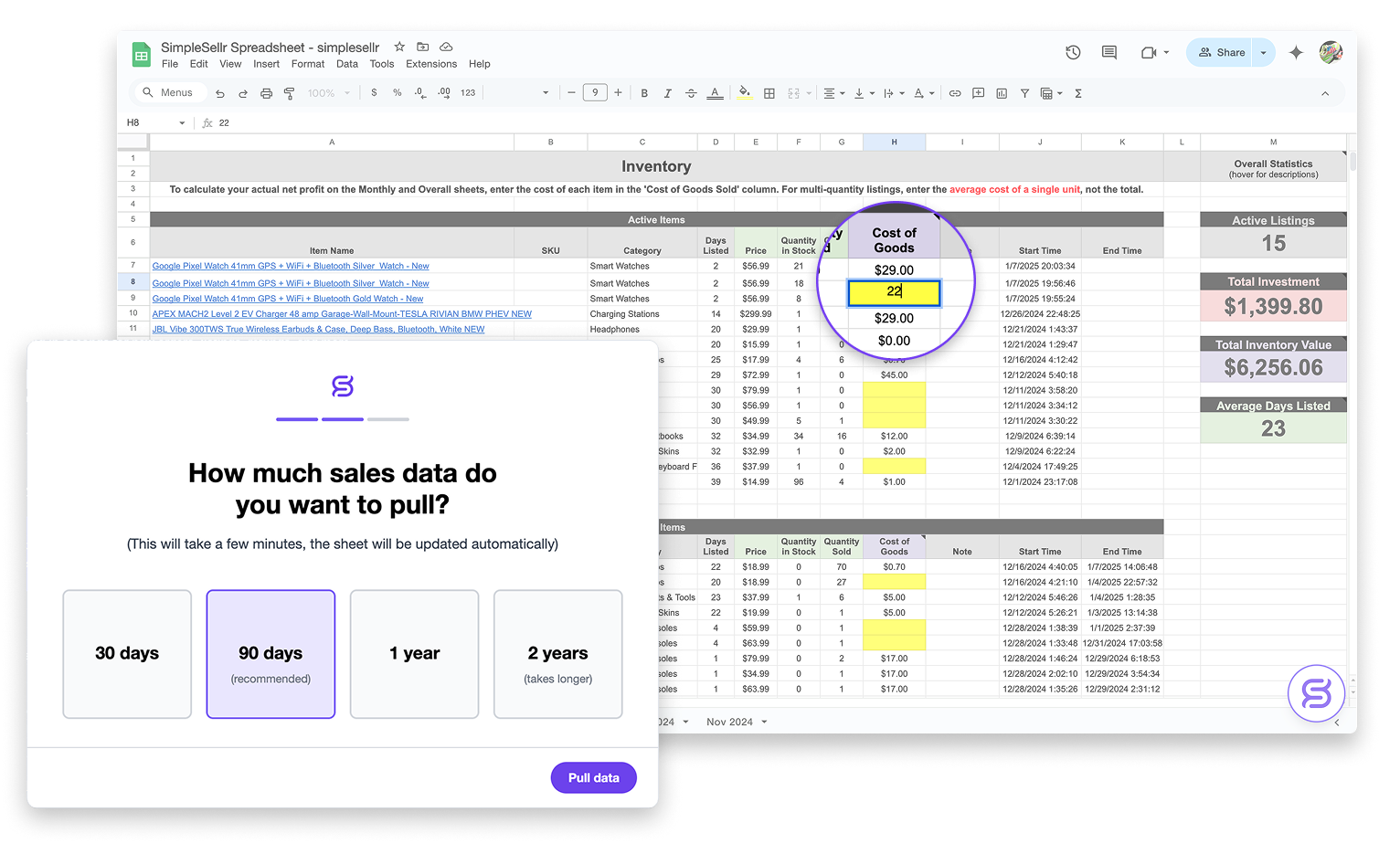Select the 1 year option
1400x844 pixels.
414,654
